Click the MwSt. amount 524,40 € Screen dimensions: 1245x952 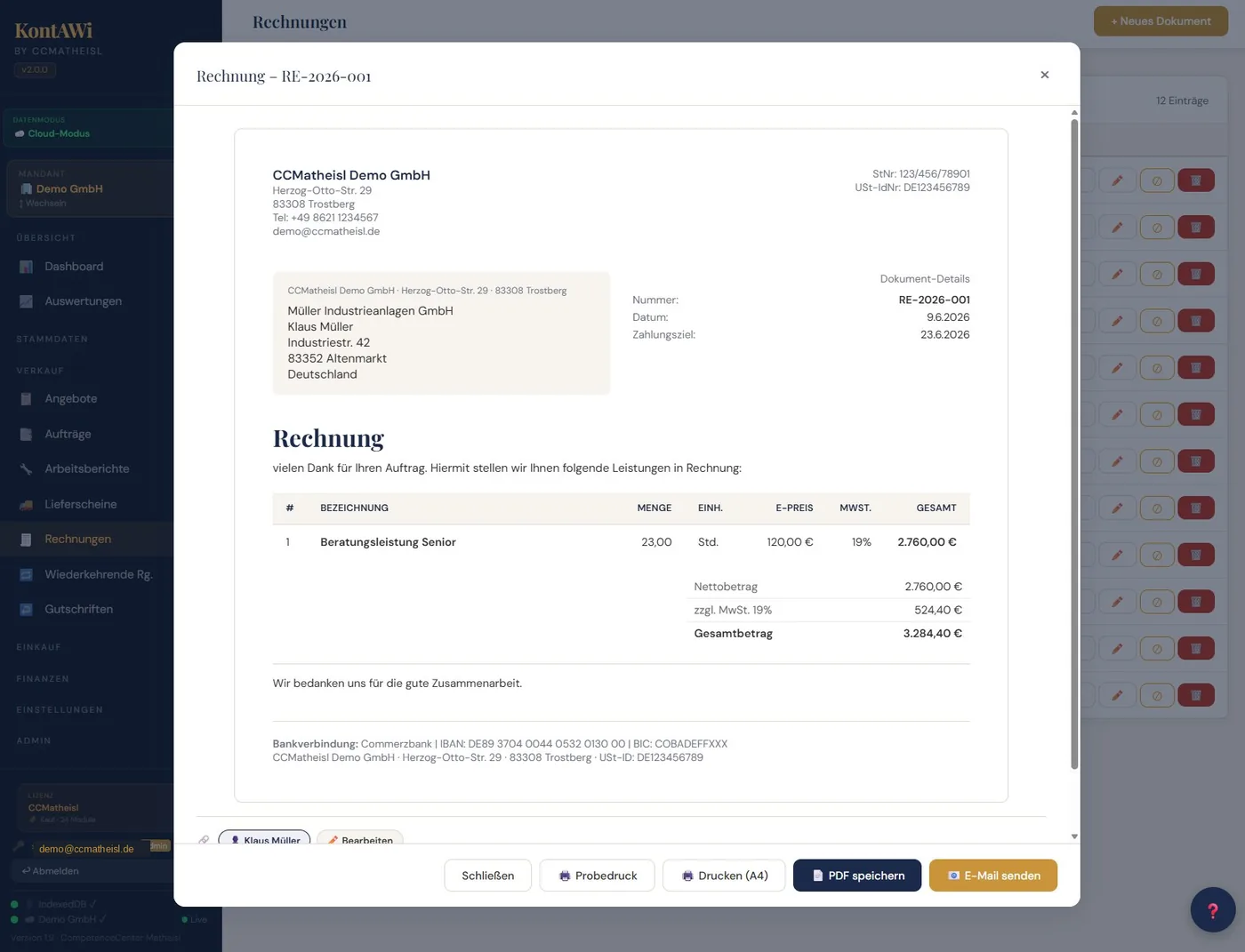coord(937,611)
